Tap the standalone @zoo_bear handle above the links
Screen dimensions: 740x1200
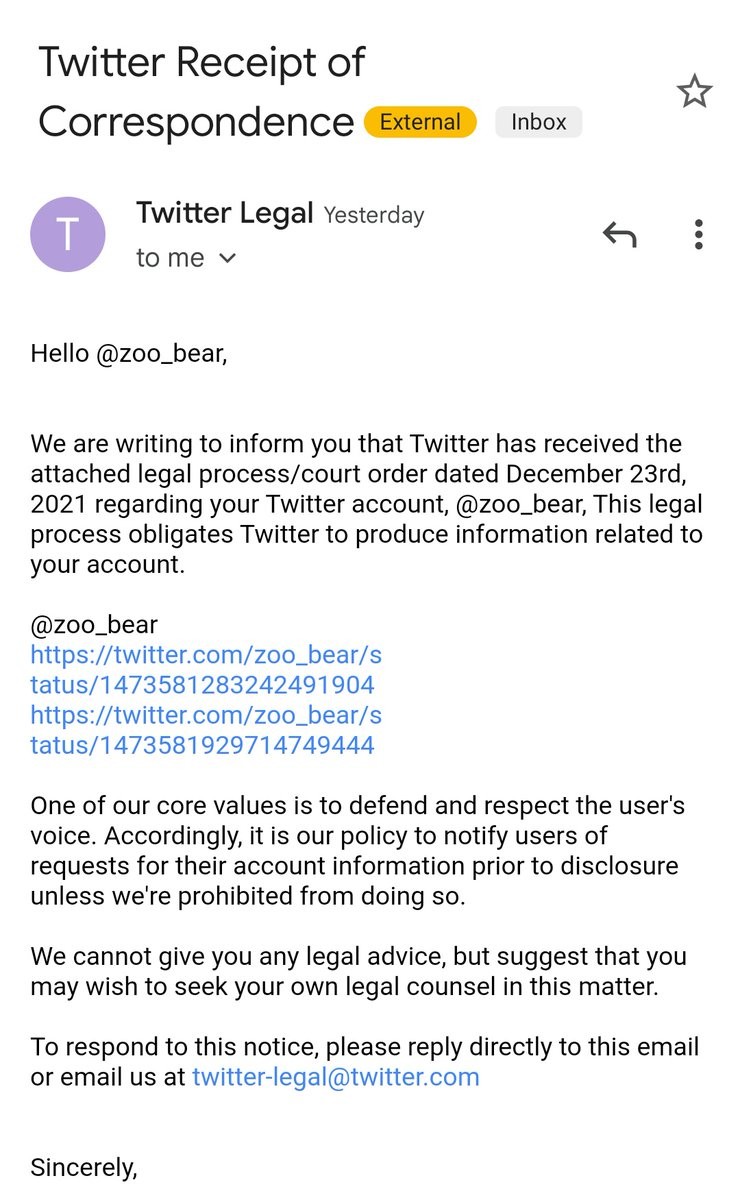coord(94,625)
